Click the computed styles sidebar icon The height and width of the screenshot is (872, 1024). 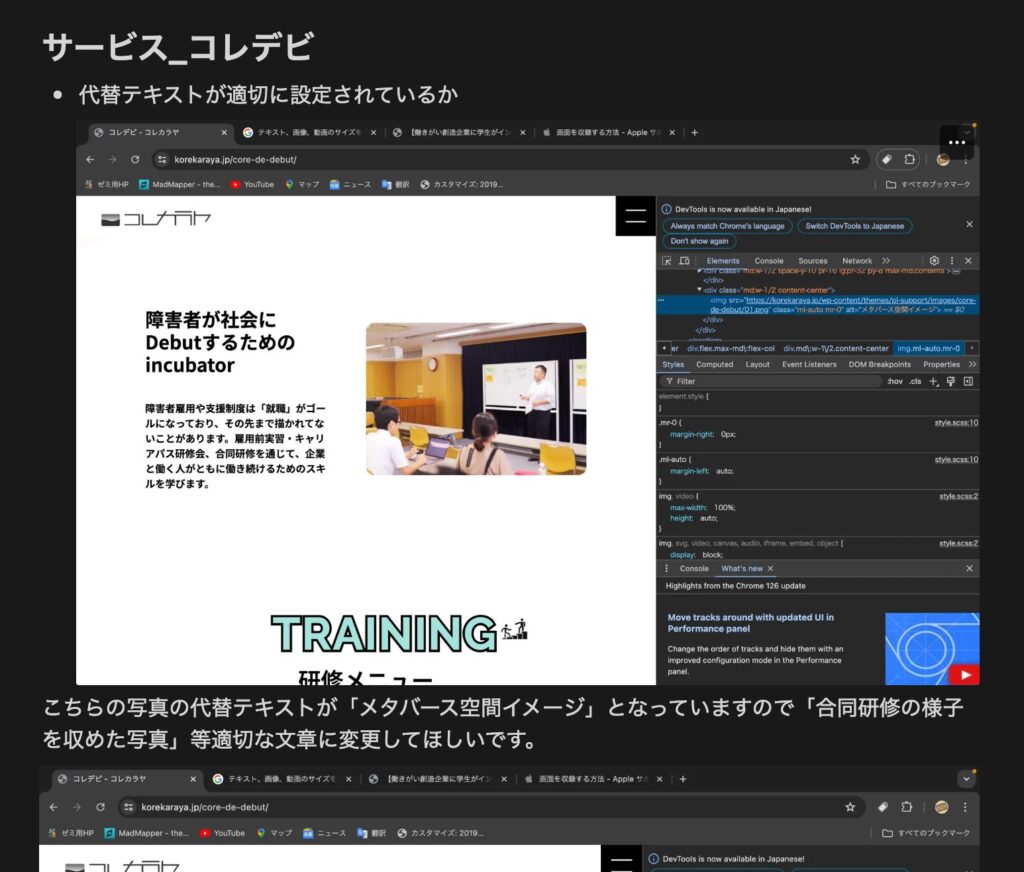[x=968, y=381]
